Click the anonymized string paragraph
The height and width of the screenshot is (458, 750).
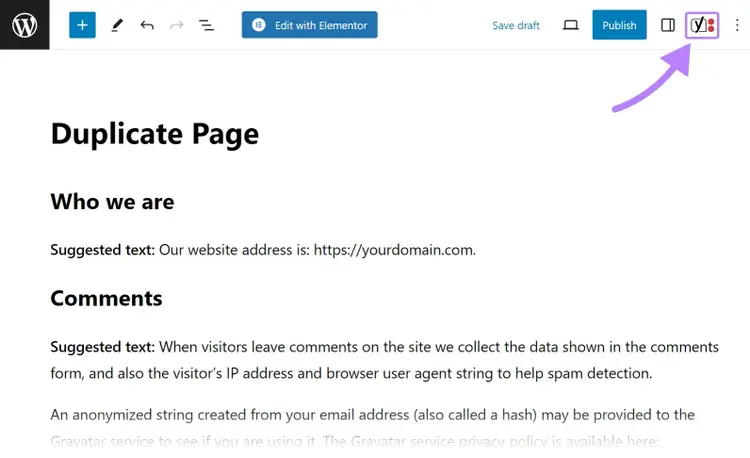[373, 427]
